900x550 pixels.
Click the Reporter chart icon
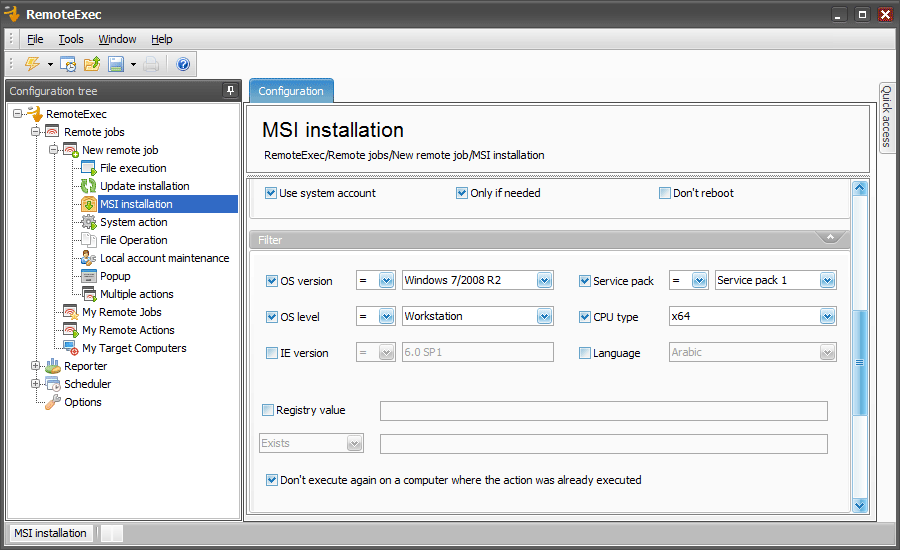point(53,366)
